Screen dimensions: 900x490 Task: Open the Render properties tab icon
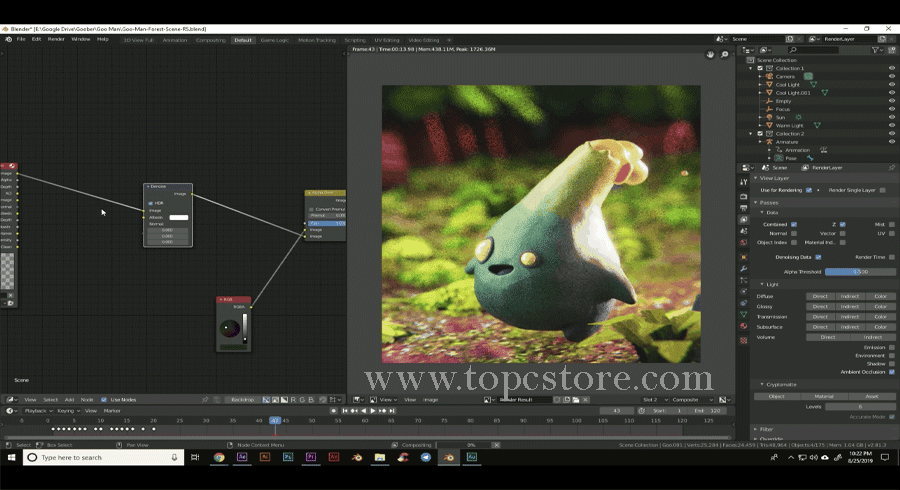(x=743, y=197)
